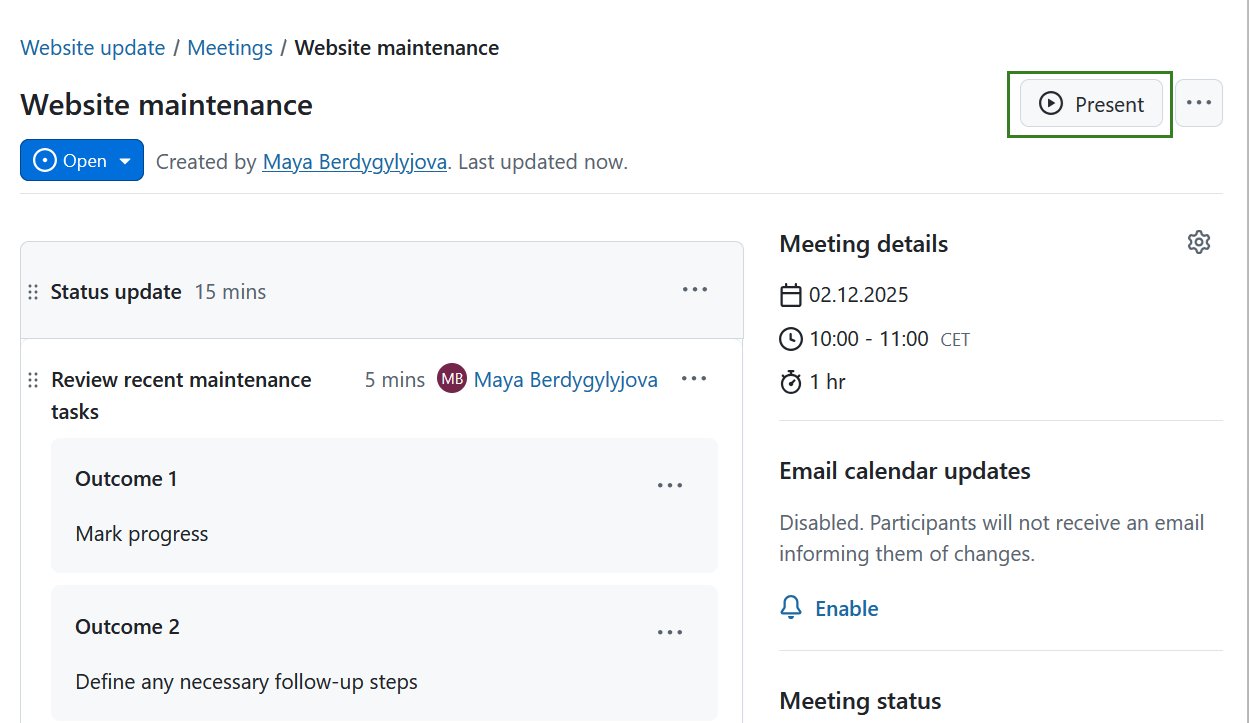Enable email calendar updates
1249x723 pixels.
pyautogui.click(x=847, y=607)
